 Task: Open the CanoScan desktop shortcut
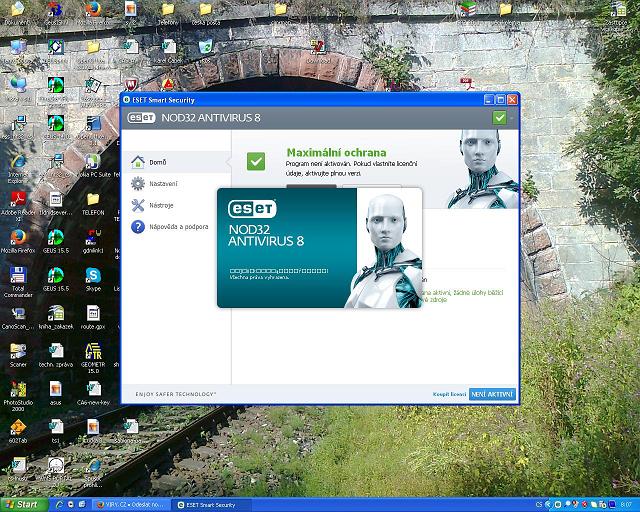[18, 318]
